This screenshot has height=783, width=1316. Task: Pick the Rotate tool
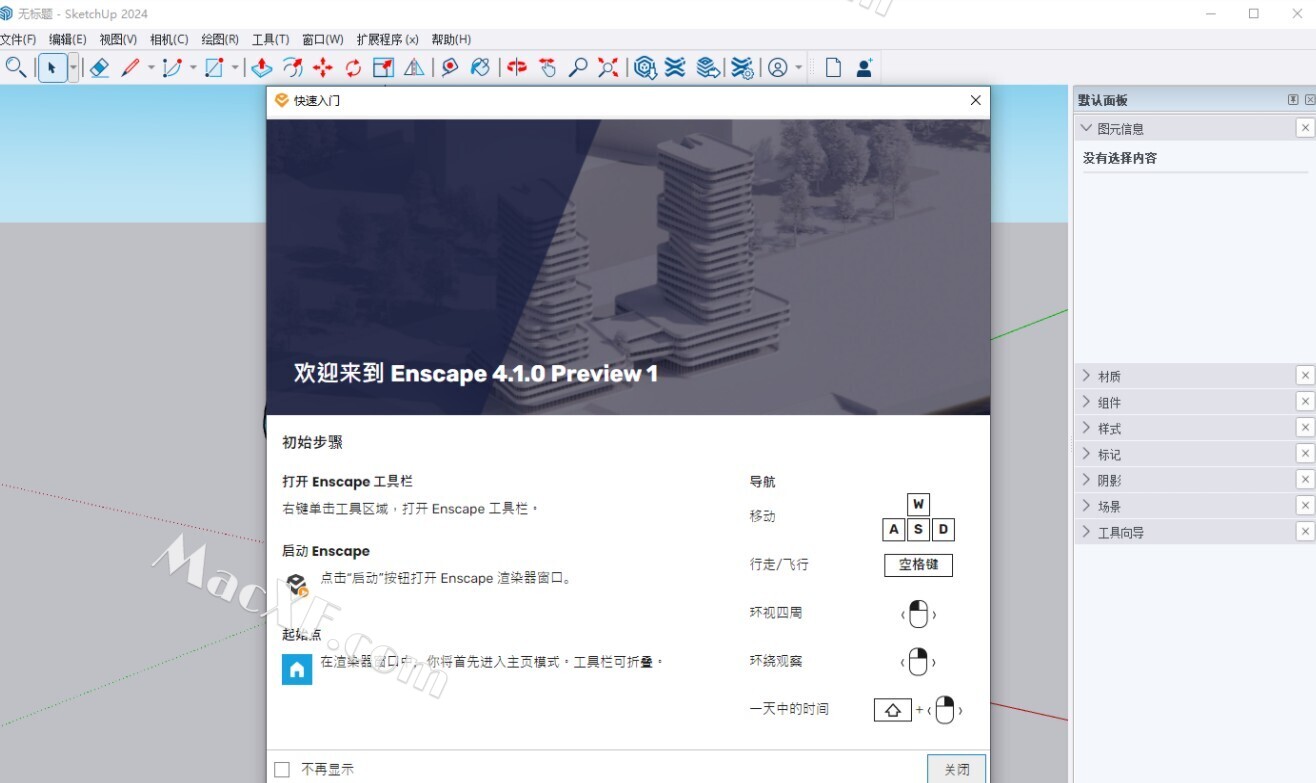(353, 67)
